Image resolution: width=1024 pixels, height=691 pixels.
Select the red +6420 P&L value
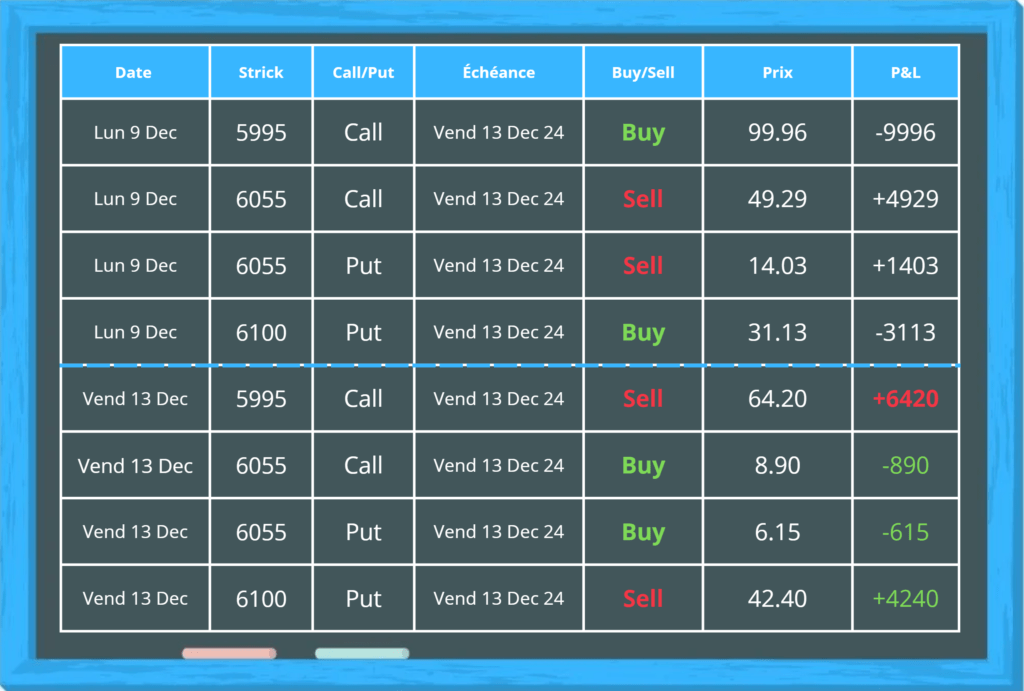[x=905, y=398]
